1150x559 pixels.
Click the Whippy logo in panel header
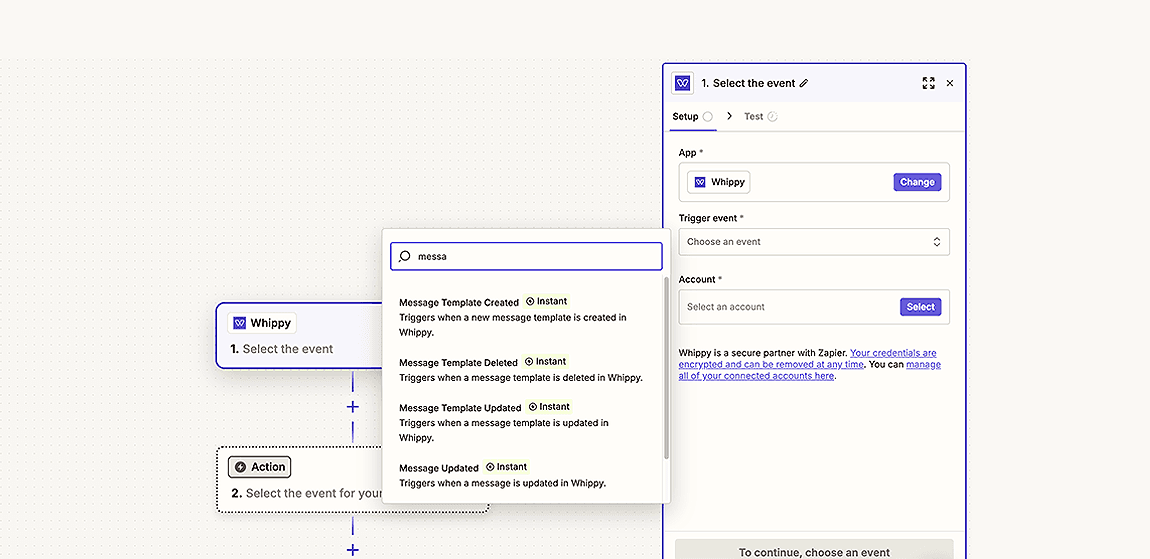(683, 83)
